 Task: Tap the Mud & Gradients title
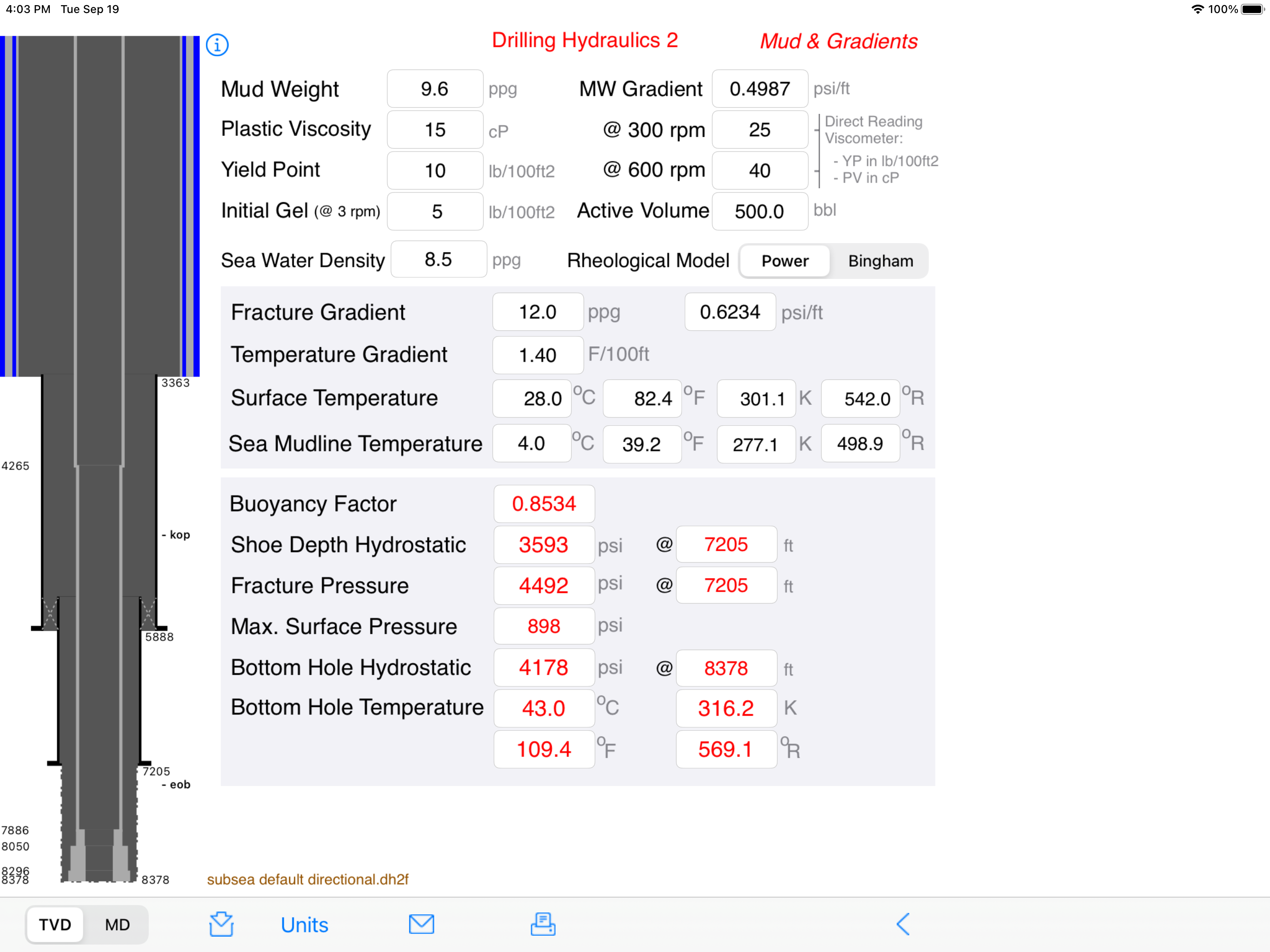(x=838, y=41)
